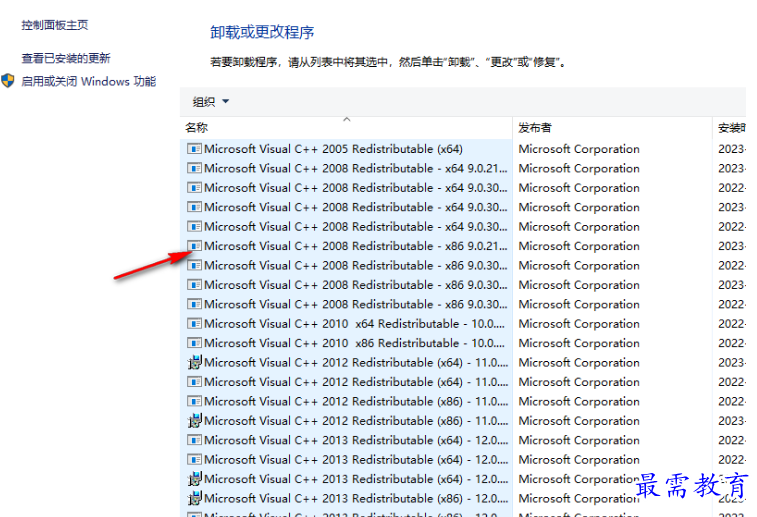Select Microsoft Visual C++ 2005 Redistributable (x64)
The image size is (757, 517).
(333, 149)
